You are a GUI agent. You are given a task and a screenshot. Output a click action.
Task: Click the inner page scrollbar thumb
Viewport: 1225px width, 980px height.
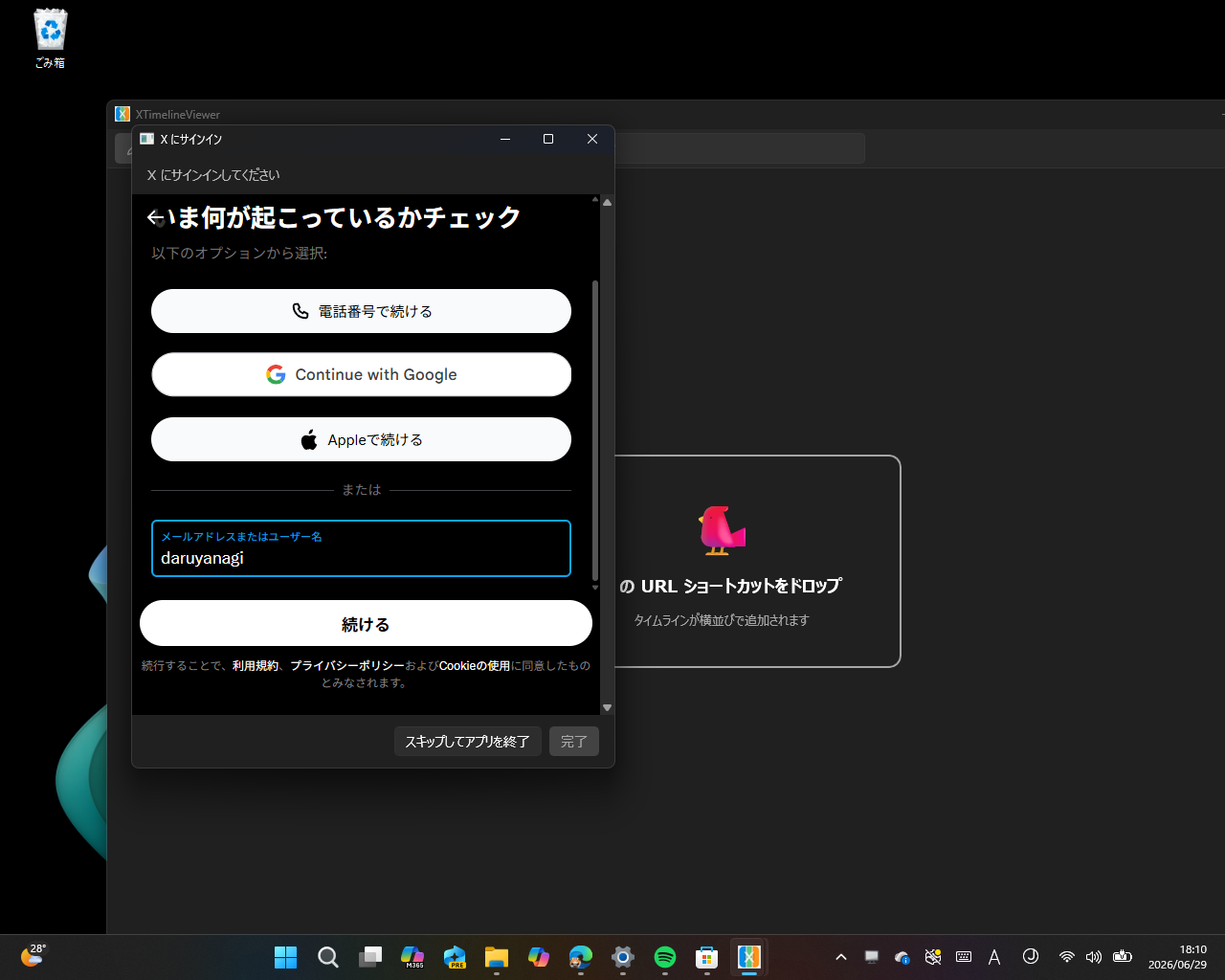(595, 431)
